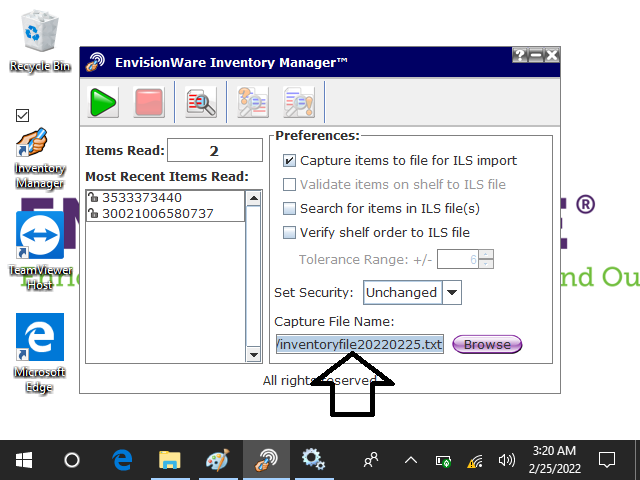Select the TeamViewer Host desktop shortcut

tap(40, 251)
